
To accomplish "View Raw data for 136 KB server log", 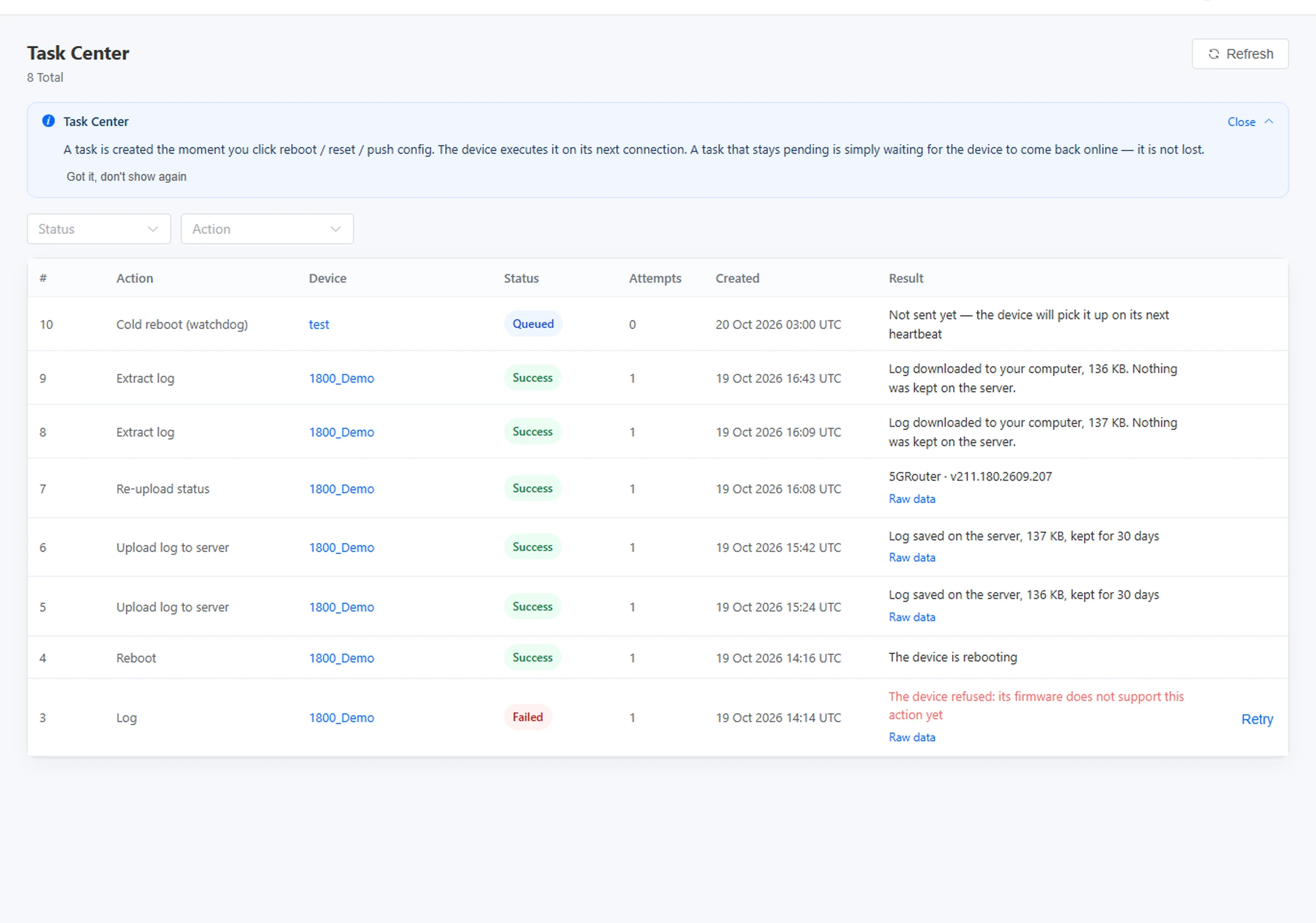I will 912,617.
